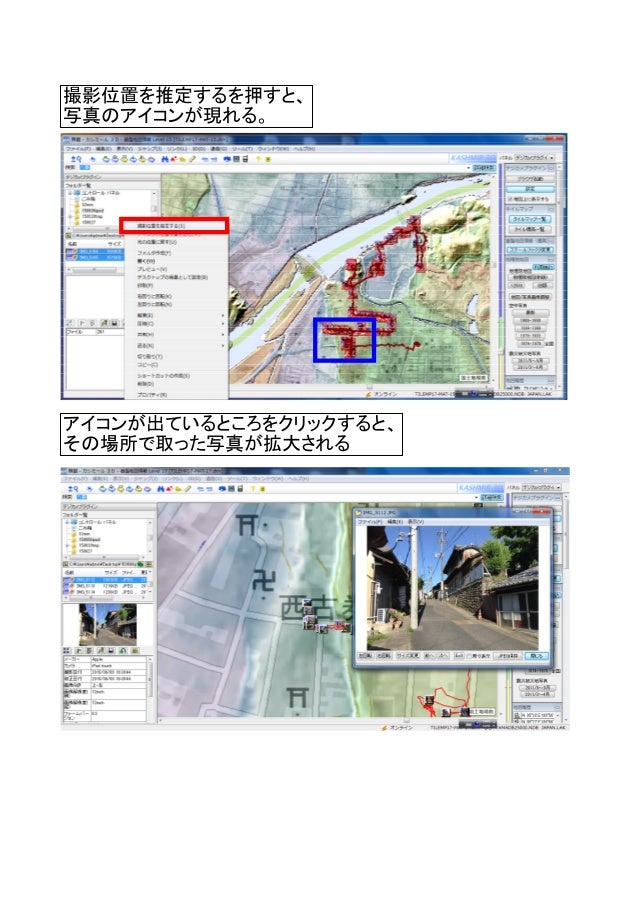Image resolution: width=638 pixels, height=903 pixels.
Task: Expand the 圧縮 submenu arrow in the context menu
Action: click(x=223, y=324)
